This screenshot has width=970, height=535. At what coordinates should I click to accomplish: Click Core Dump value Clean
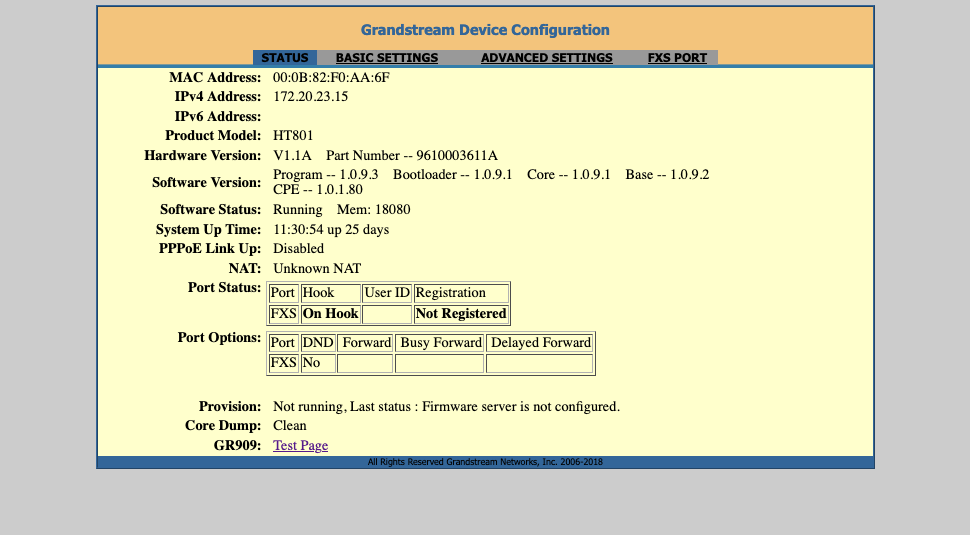click(290, 426)
